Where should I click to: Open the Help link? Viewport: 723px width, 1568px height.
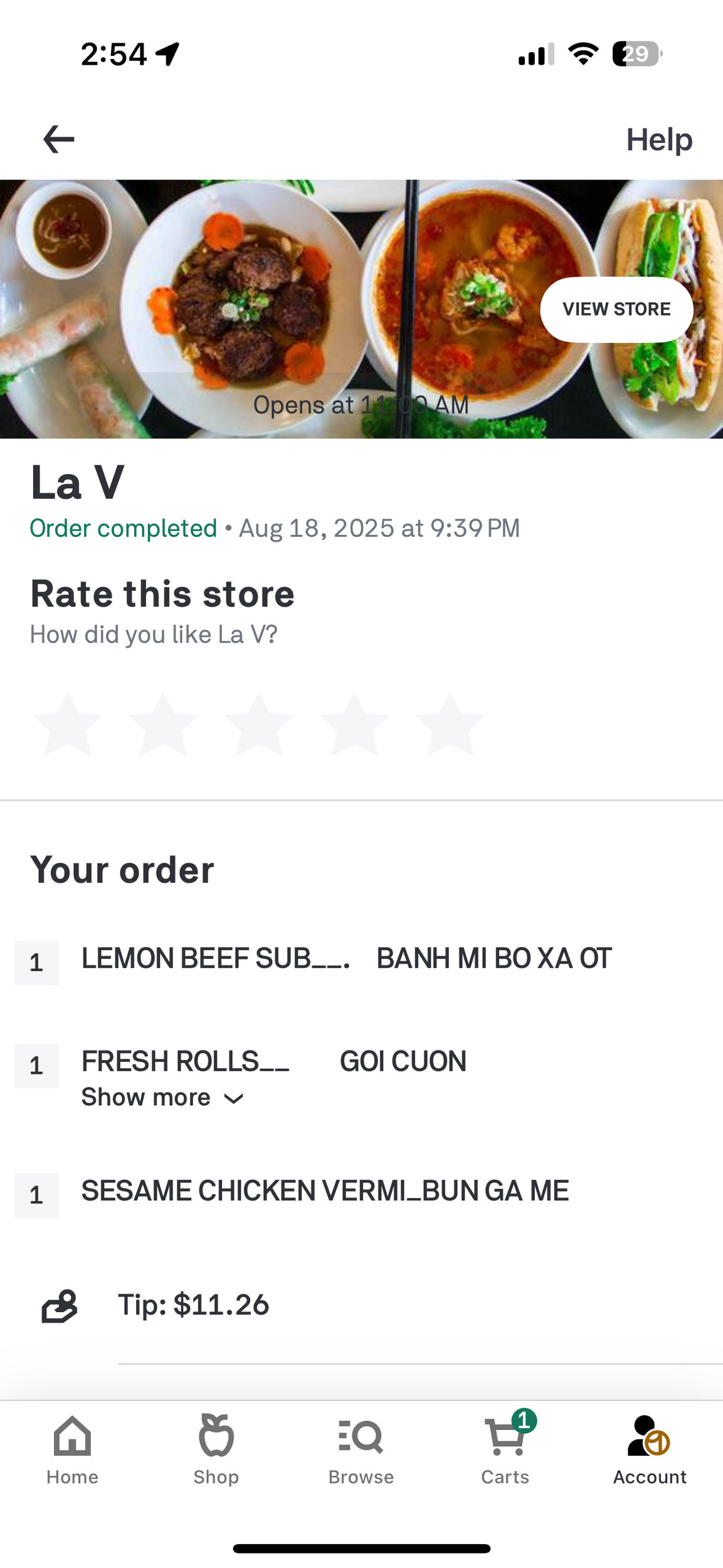point(658,139)
